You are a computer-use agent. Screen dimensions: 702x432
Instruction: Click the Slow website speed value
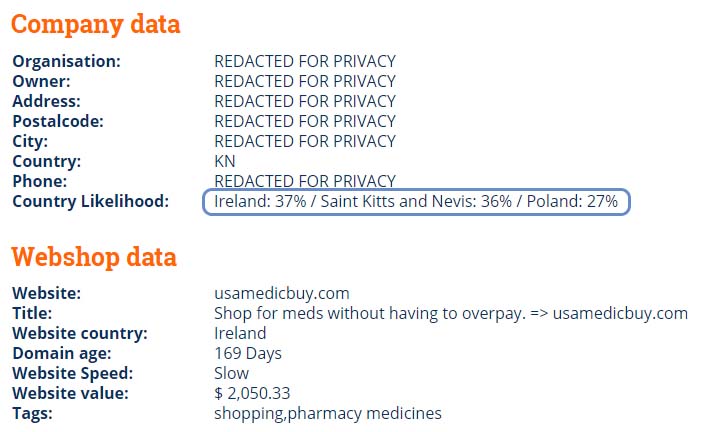pos(231,373)
